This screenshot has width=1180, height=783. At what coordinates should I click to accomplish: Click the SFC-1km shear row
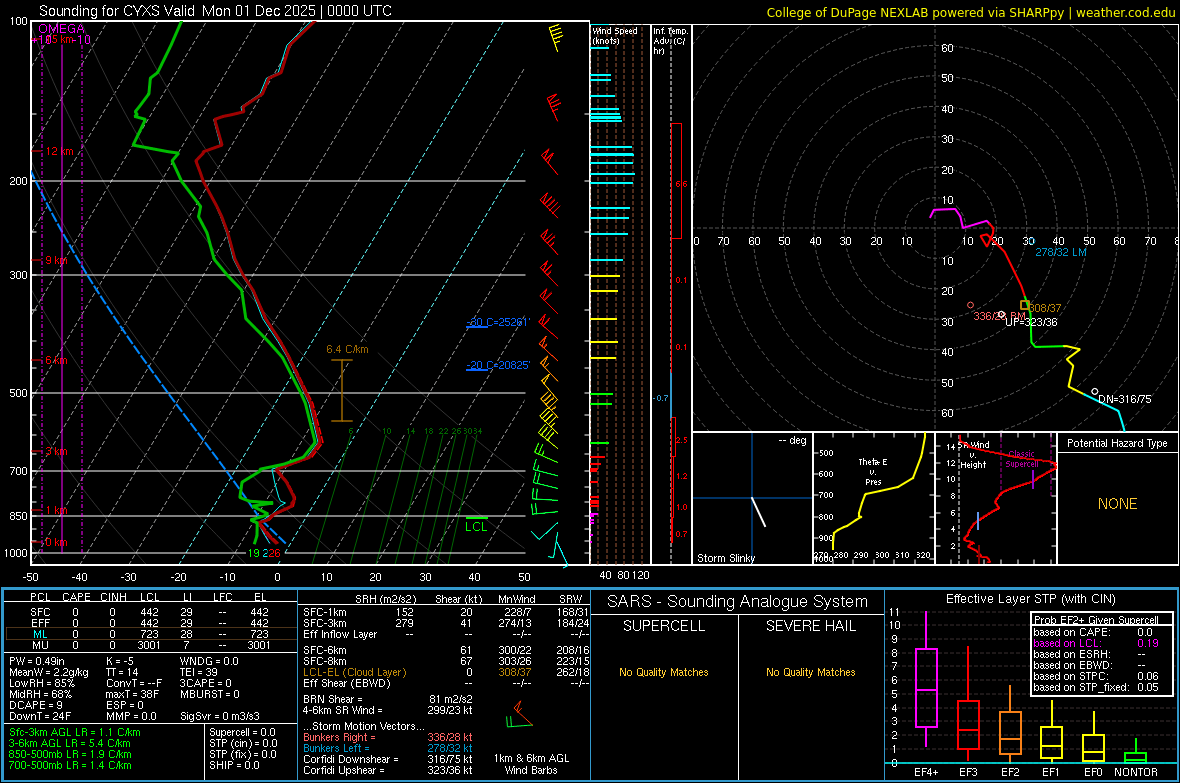(446, 612)
